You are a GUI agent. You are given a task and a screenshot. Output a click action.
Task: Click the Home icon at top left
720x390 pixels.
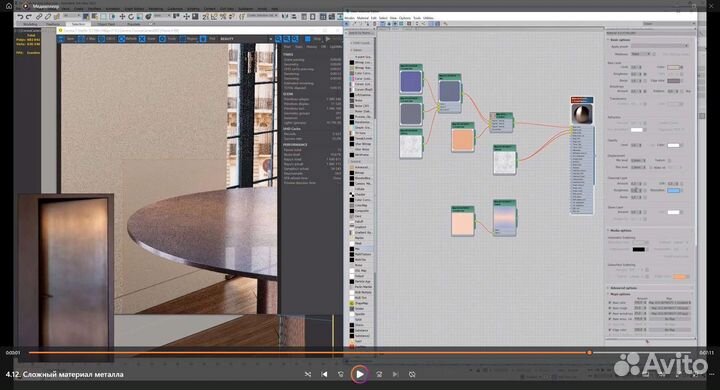[x=9, y=6]
